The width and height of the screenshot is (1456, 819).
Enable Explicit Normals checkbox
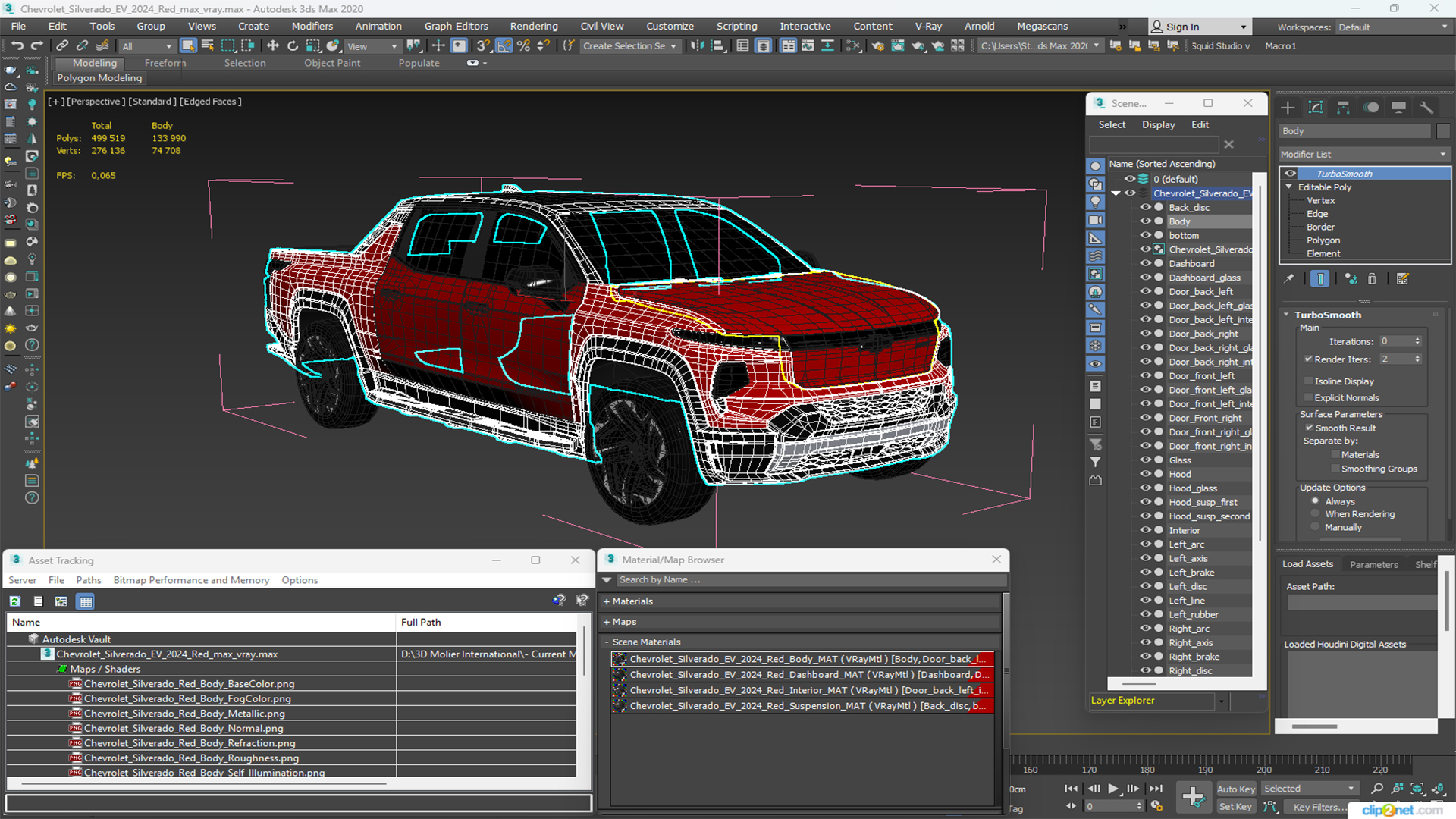(x=1308, y=398)
